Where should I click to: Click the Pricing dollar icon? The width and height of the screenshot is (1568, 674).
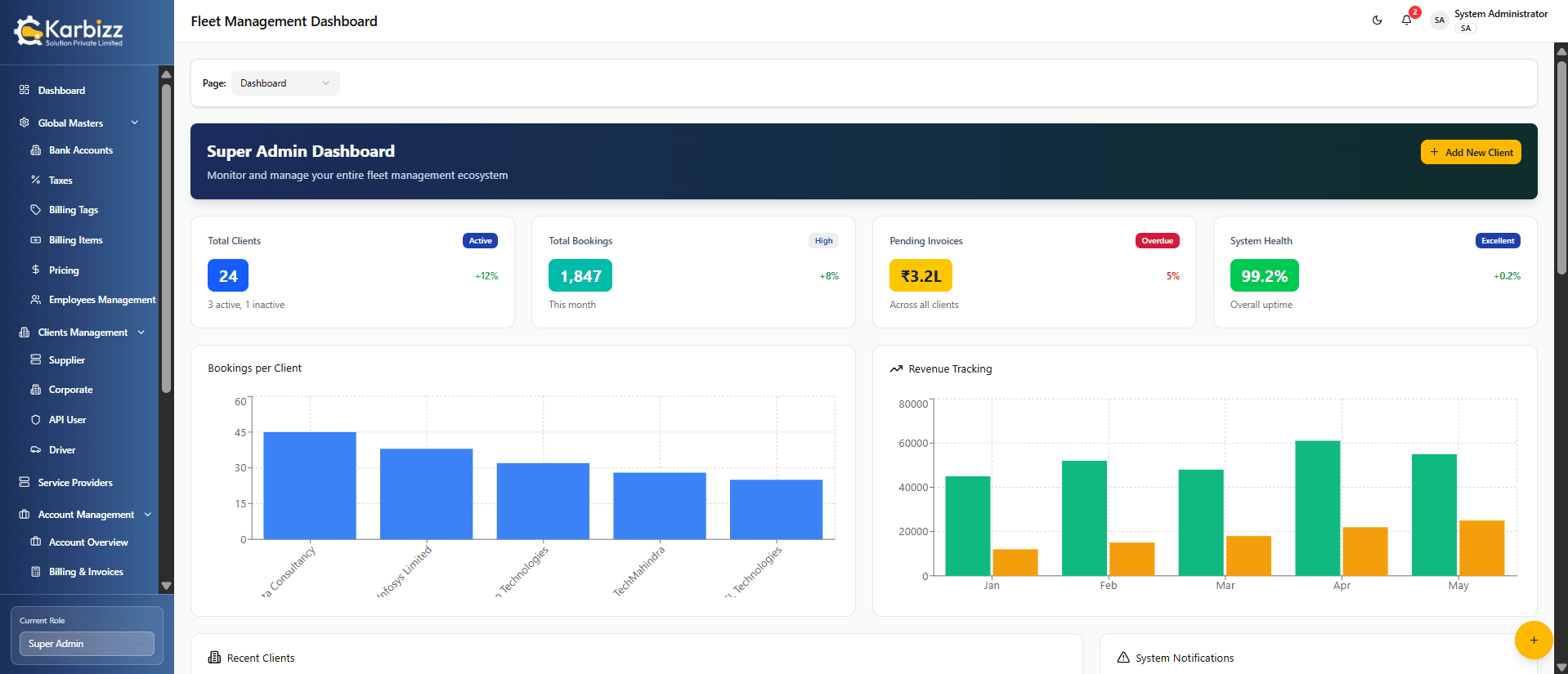coord(35,270)
